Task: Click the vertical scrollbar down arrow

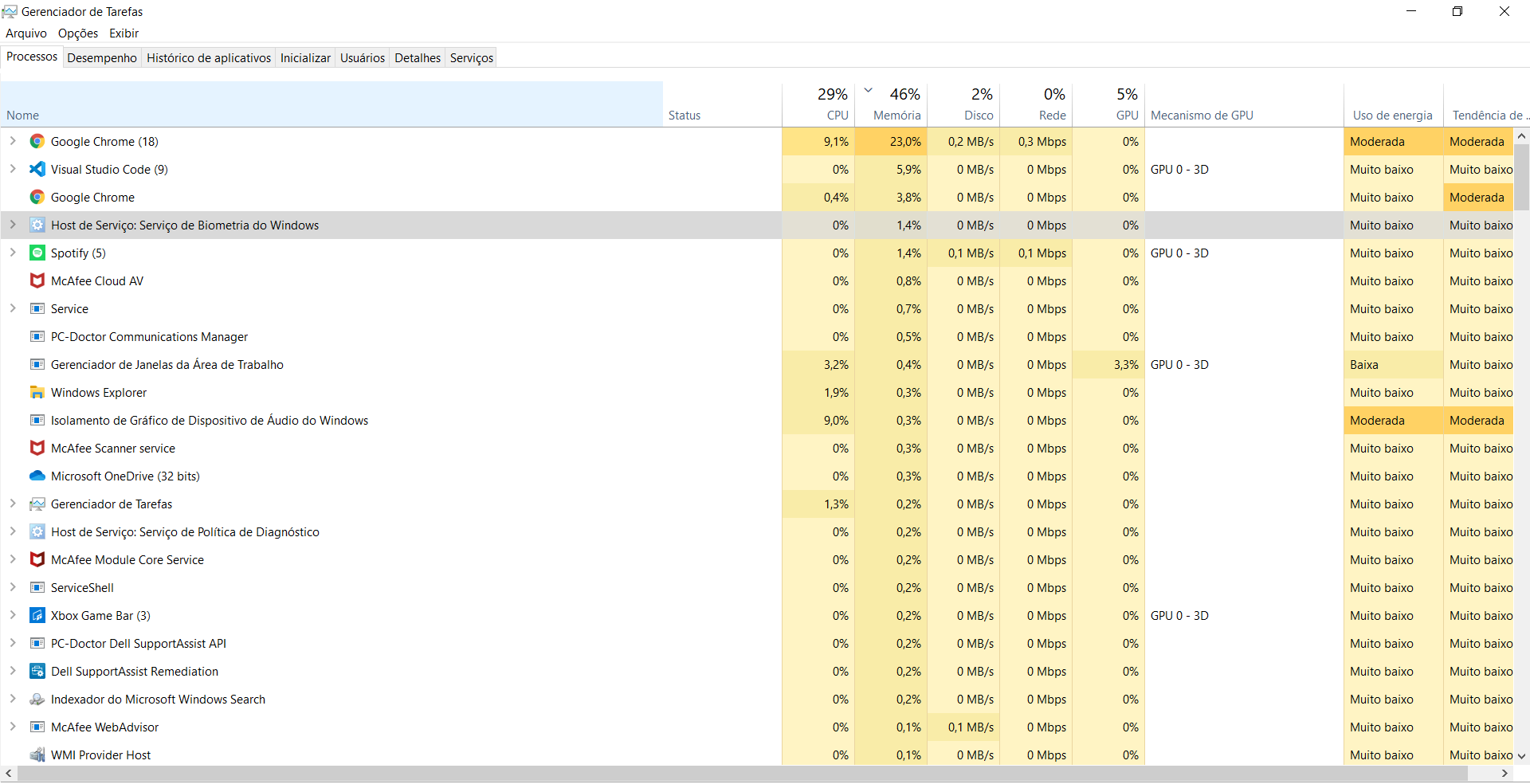Action: coord(1521,756)
